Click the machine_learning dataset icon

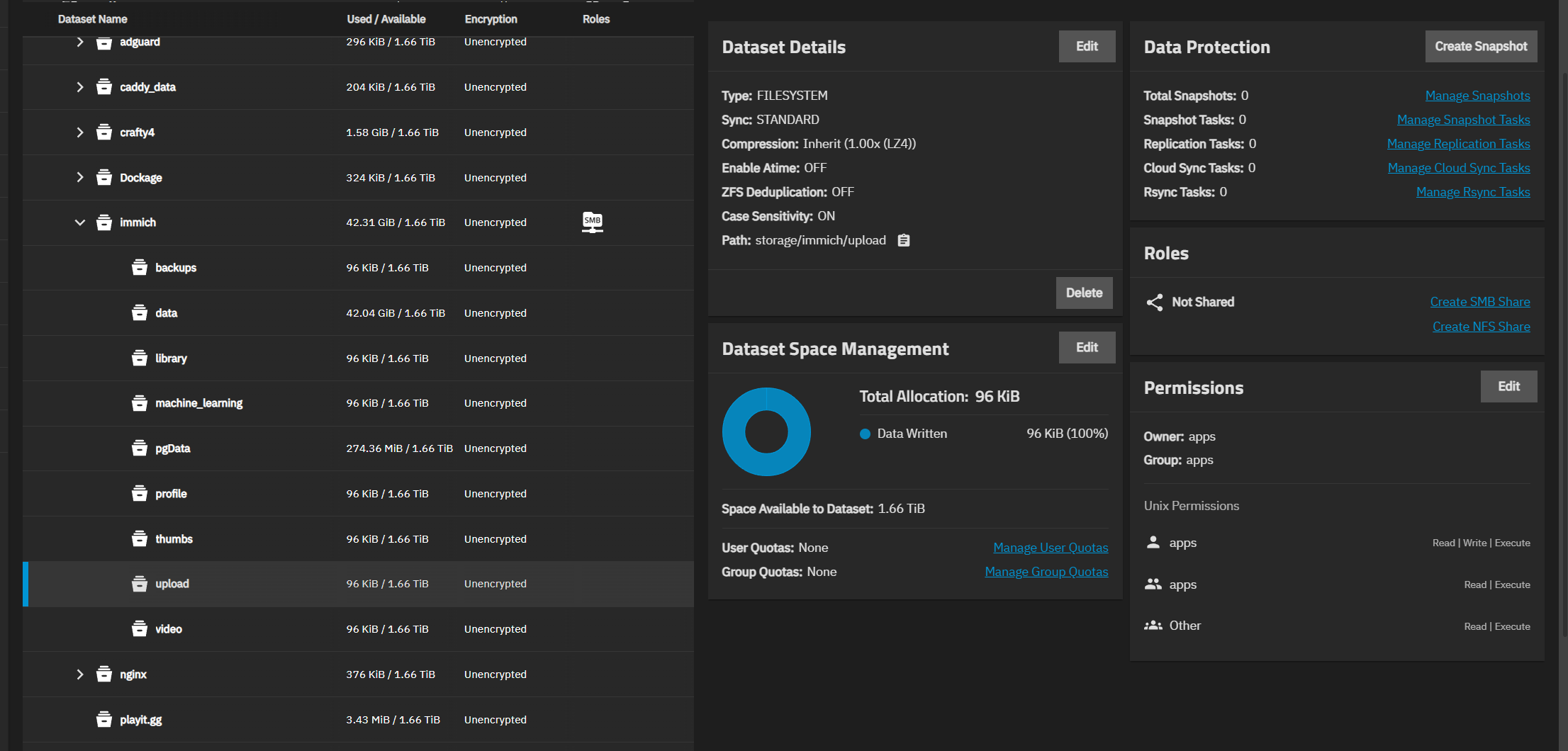[140, 403]
